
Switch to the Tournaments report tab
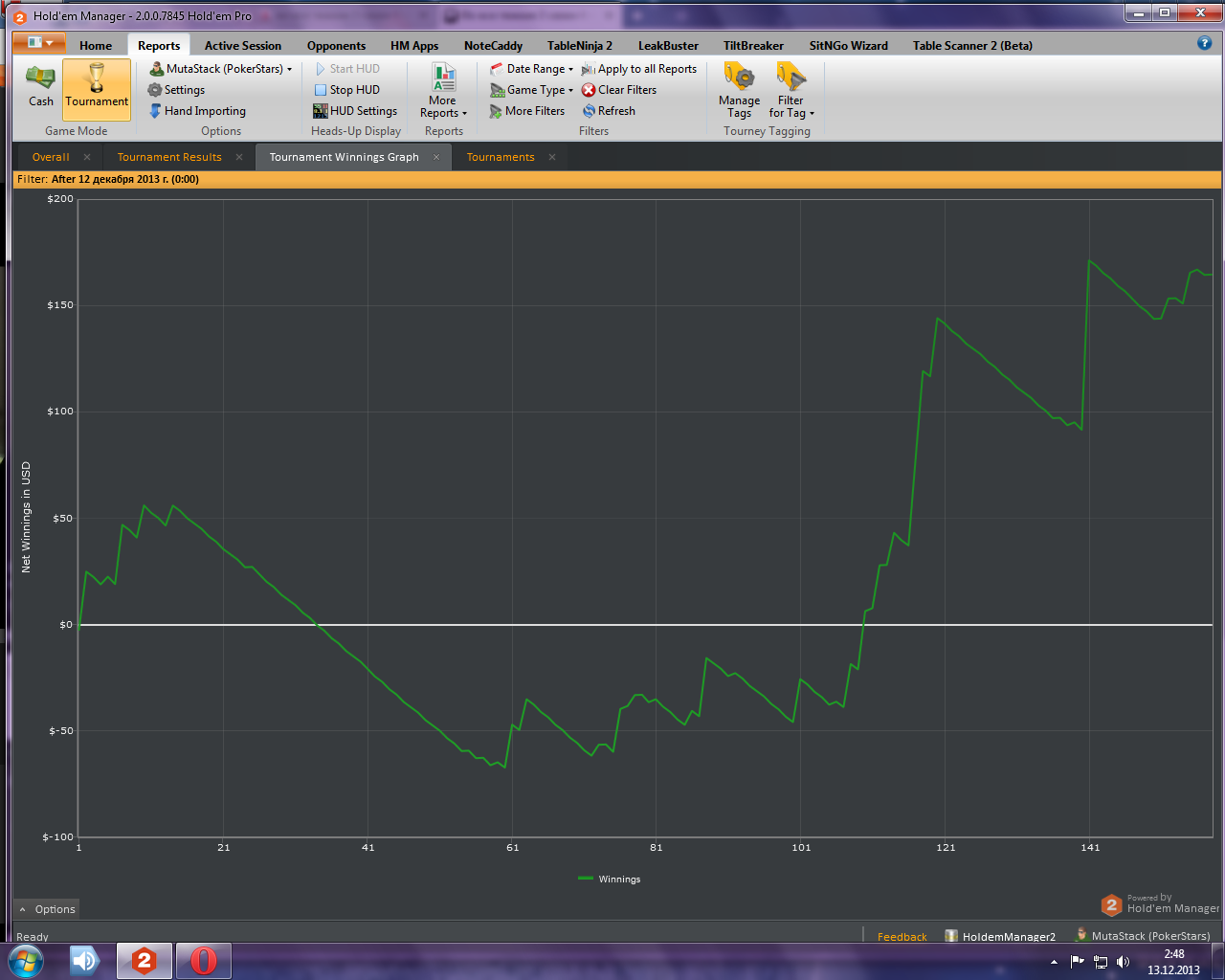pos(501,157)
